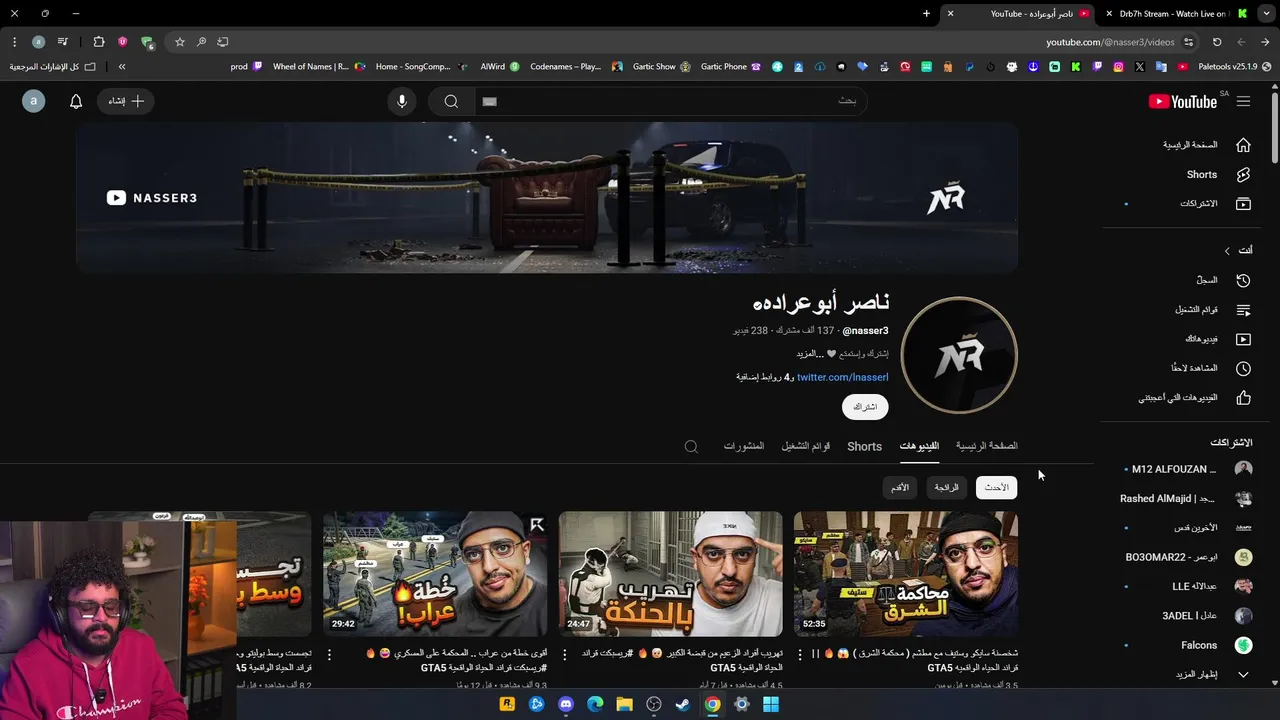
Task: Open the twitter.com/lnasserl link
Action: pyautogui.click(x=842, y=377)
